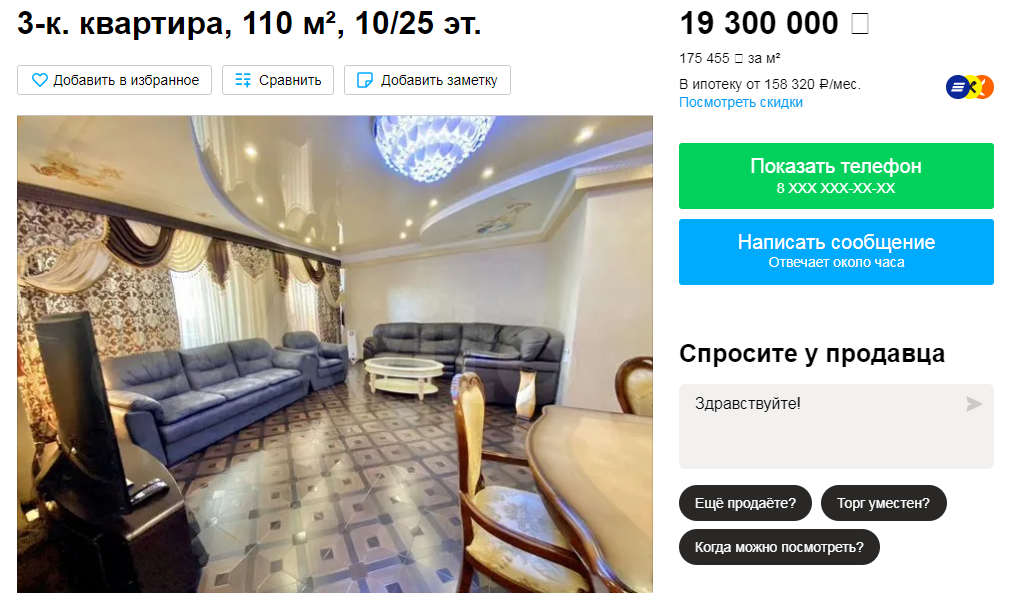Click the send arrow in message box
This screenshot has width=1016, height=593.
tap(974, 404)
